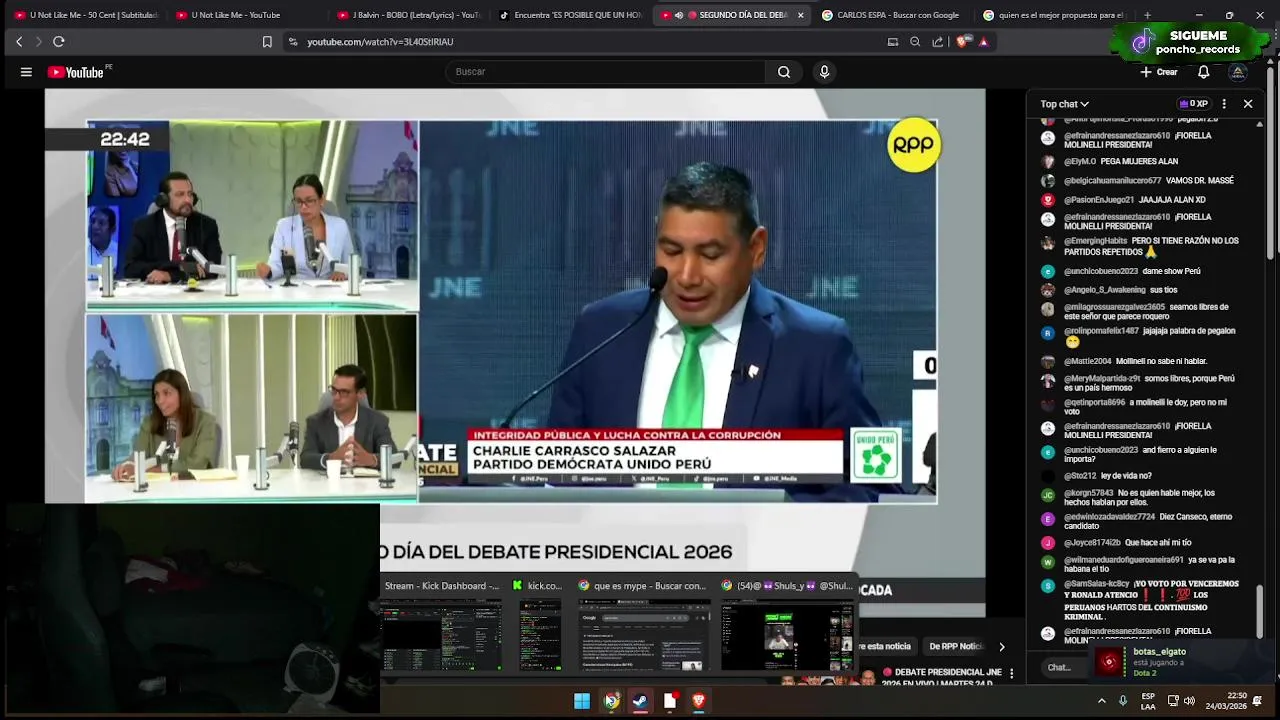
Task: Go back to the previous browser page
Action: (19, 42)
